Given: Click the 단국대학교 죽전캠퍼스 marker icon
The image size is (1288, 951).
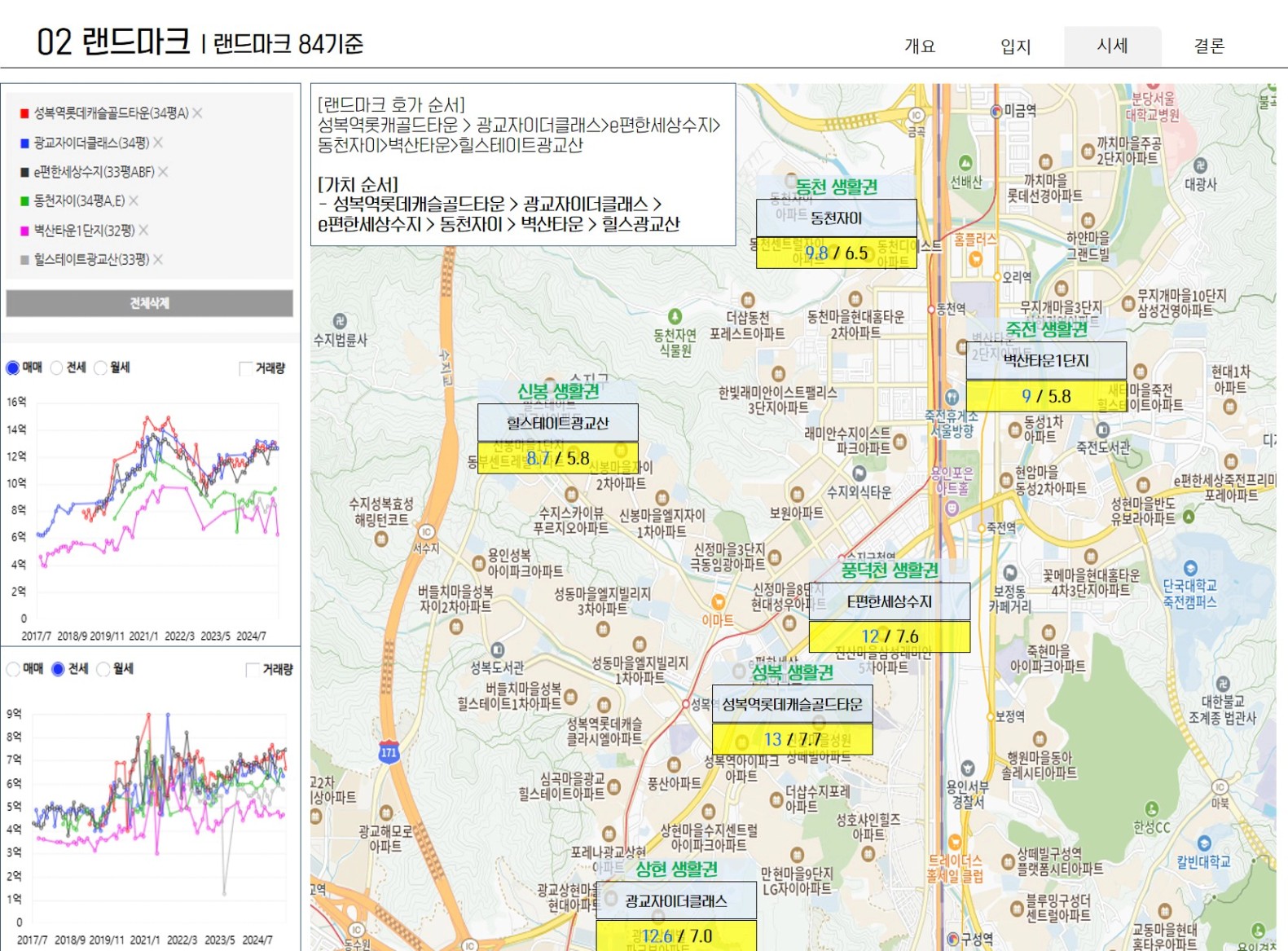Looking at the screenshot, I should [x=1190, y=568].
